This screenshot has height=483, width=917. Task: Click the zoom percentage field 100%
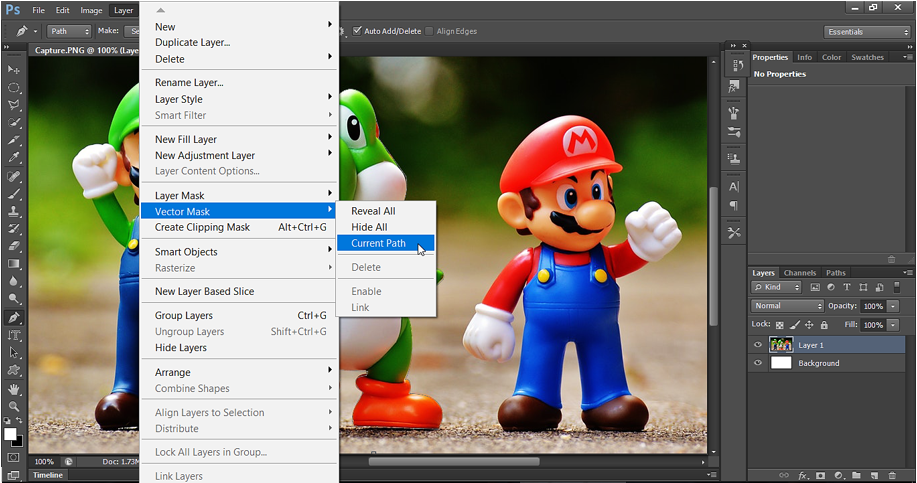point(44,461)
